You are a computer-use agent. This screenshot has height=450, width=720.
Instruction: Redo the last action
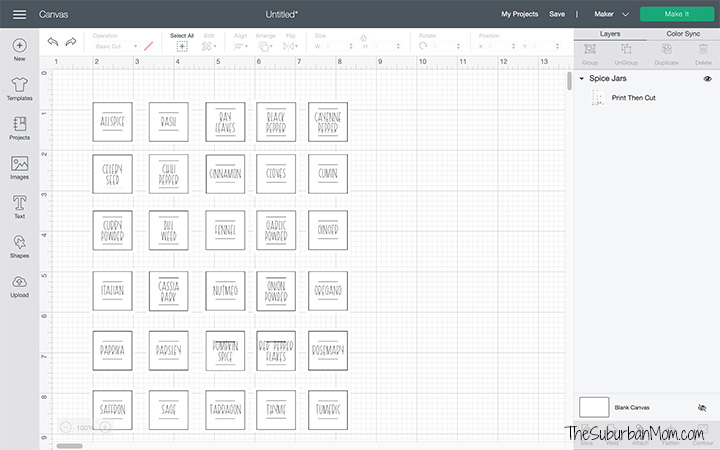click(71, 42)
